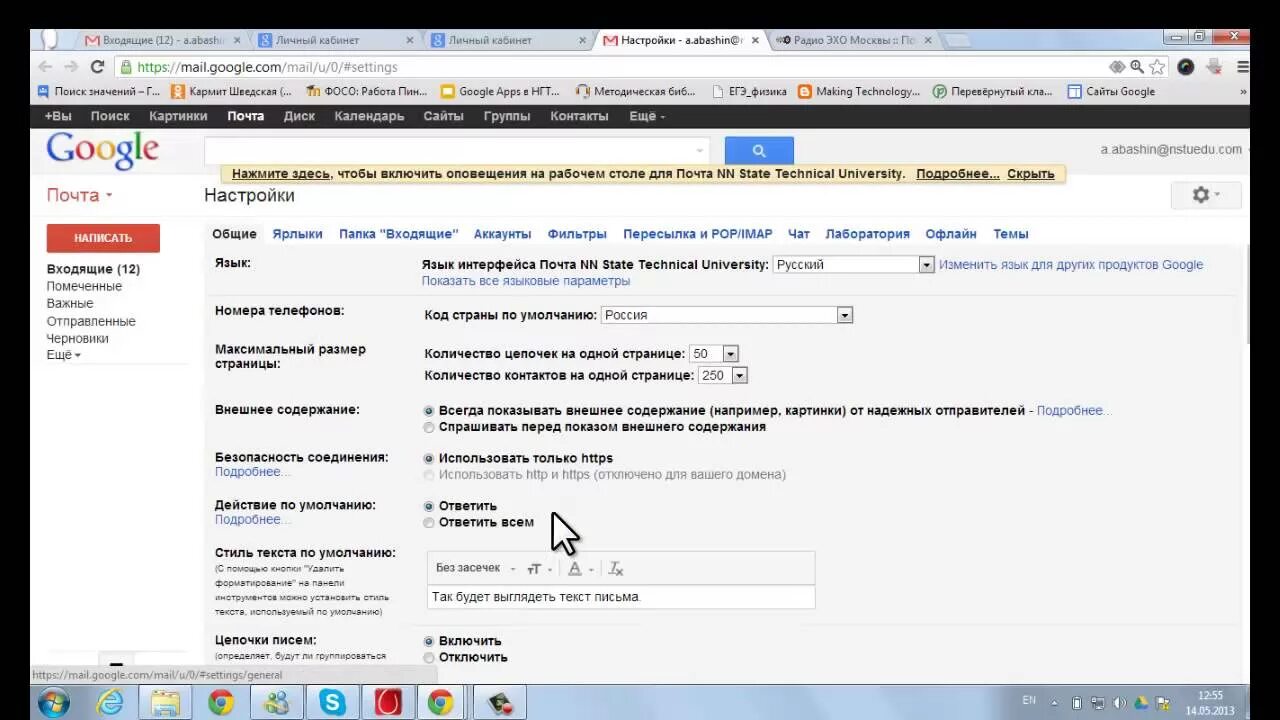Viewport: 1280px width, 720px height.
Task: Open 'Ещё' menu in black Google bar
Action: point(647,116)
